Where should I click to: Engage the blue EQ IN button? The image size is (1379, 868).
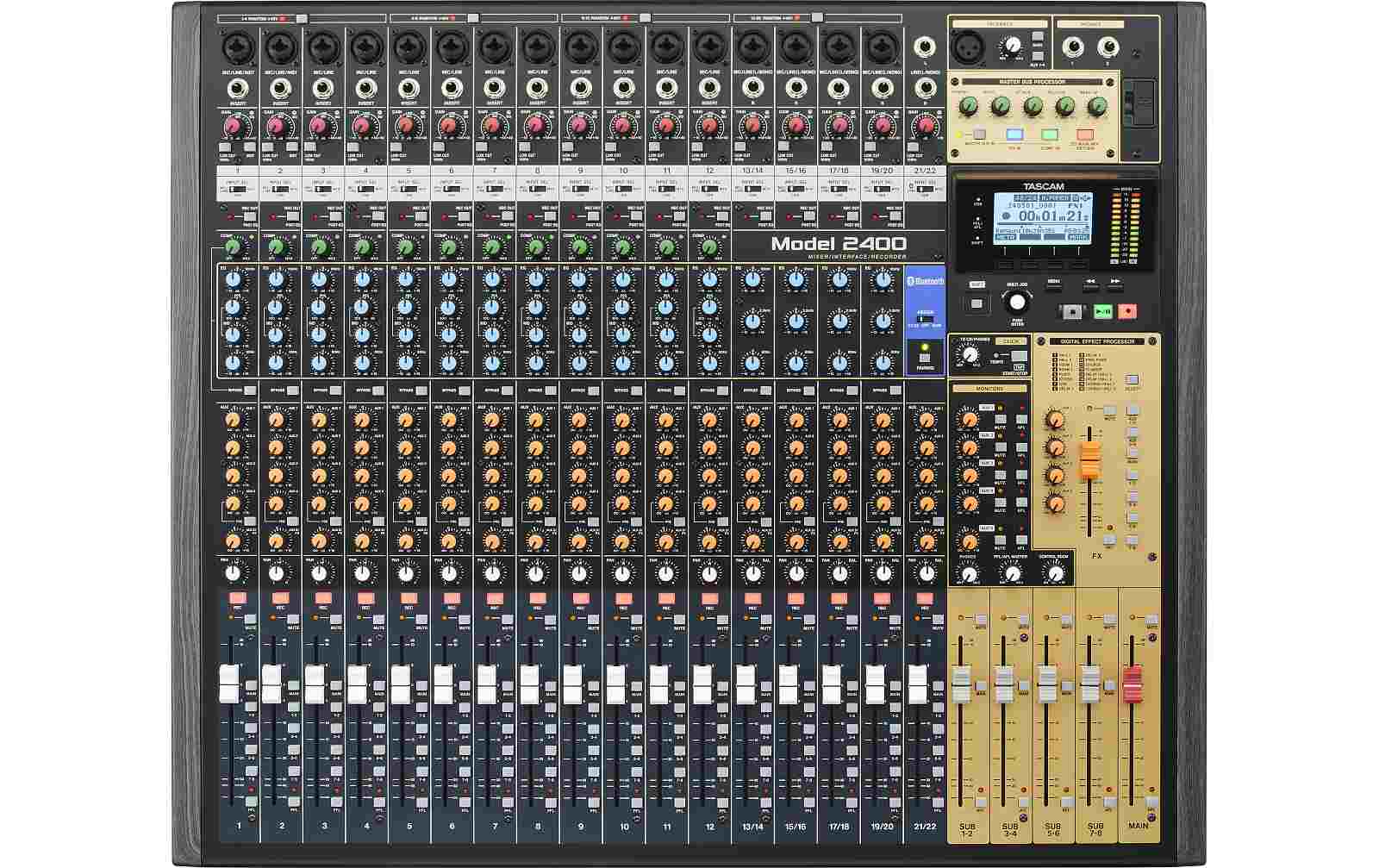point(1014,135)
